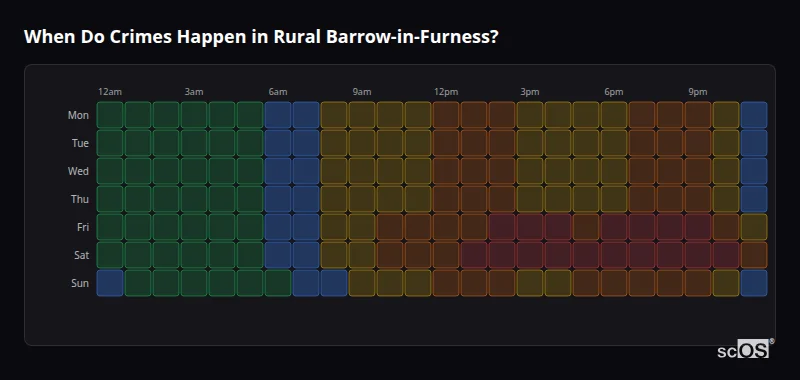
Task: Click the Tuesday 3pm heatmap cell
Action: (530, 143)
